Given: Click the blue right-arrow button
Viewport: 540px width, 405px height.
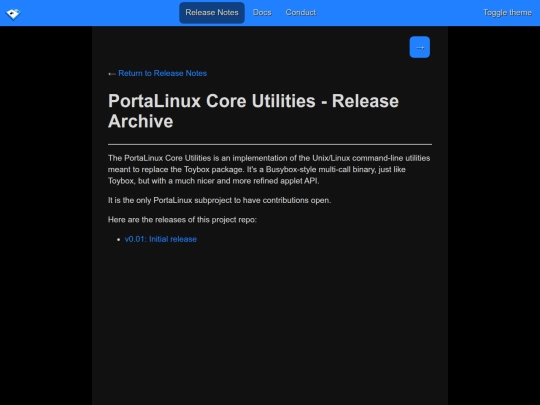Looking at the screenshot, I should tap(419, 47).
